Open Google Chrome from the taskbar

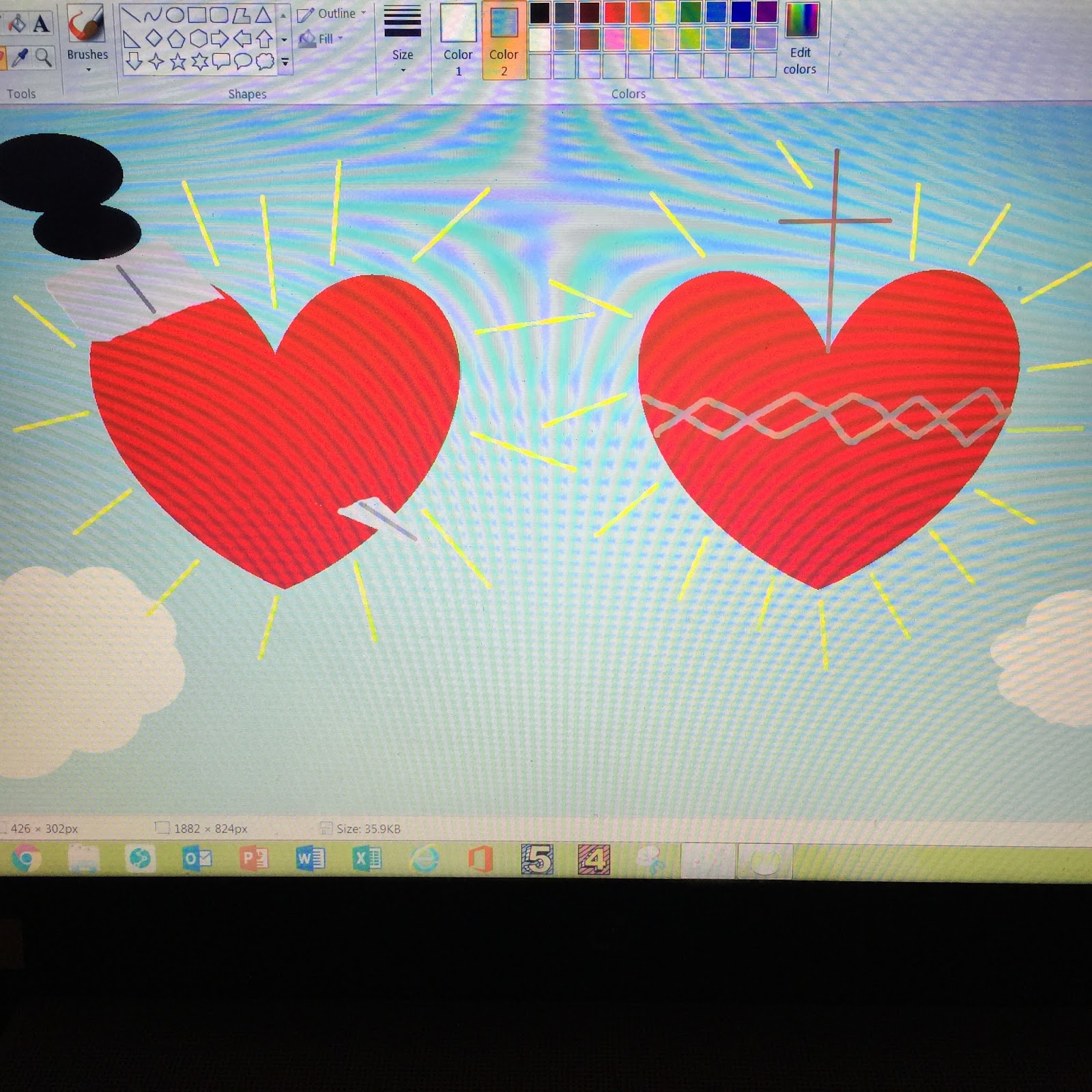[x=25, y=859]
